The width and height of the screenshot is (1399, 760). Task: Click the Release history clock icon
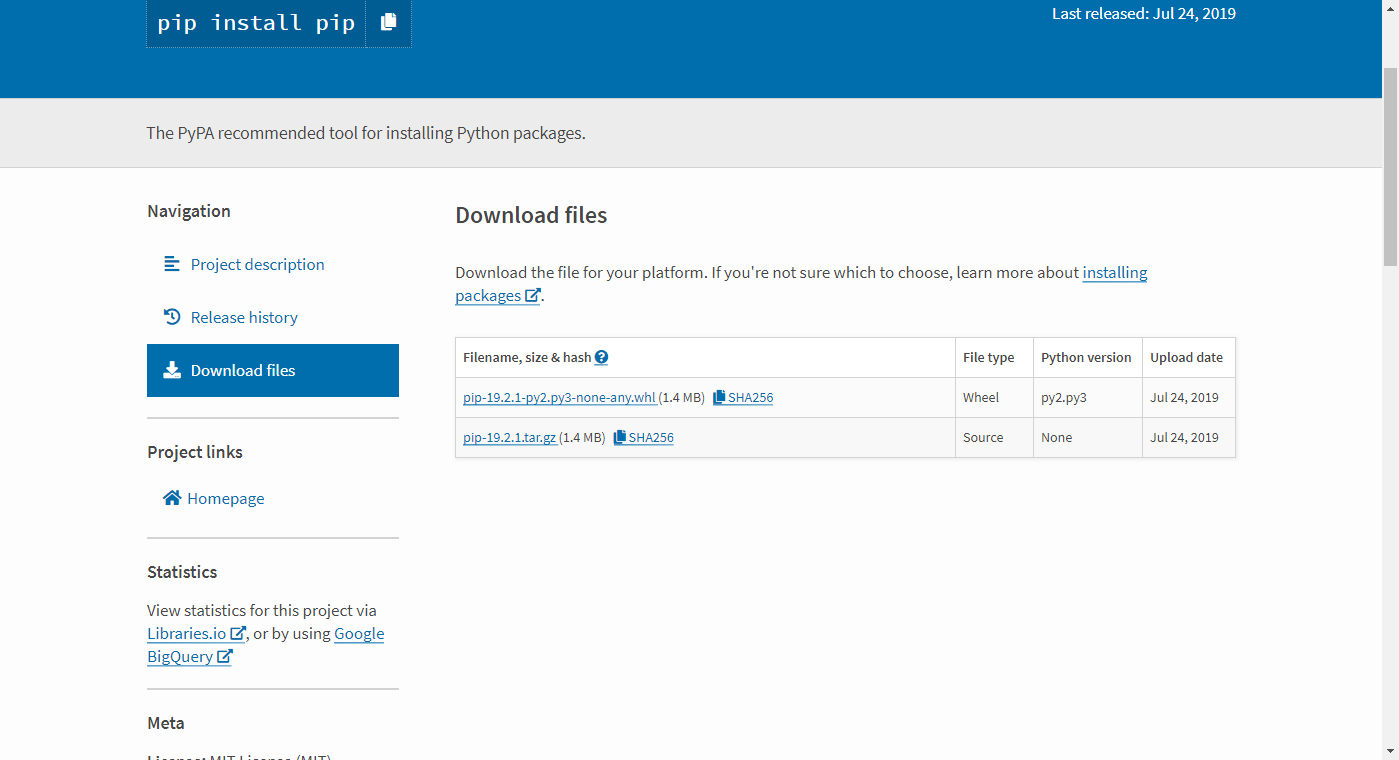point(172,317)
